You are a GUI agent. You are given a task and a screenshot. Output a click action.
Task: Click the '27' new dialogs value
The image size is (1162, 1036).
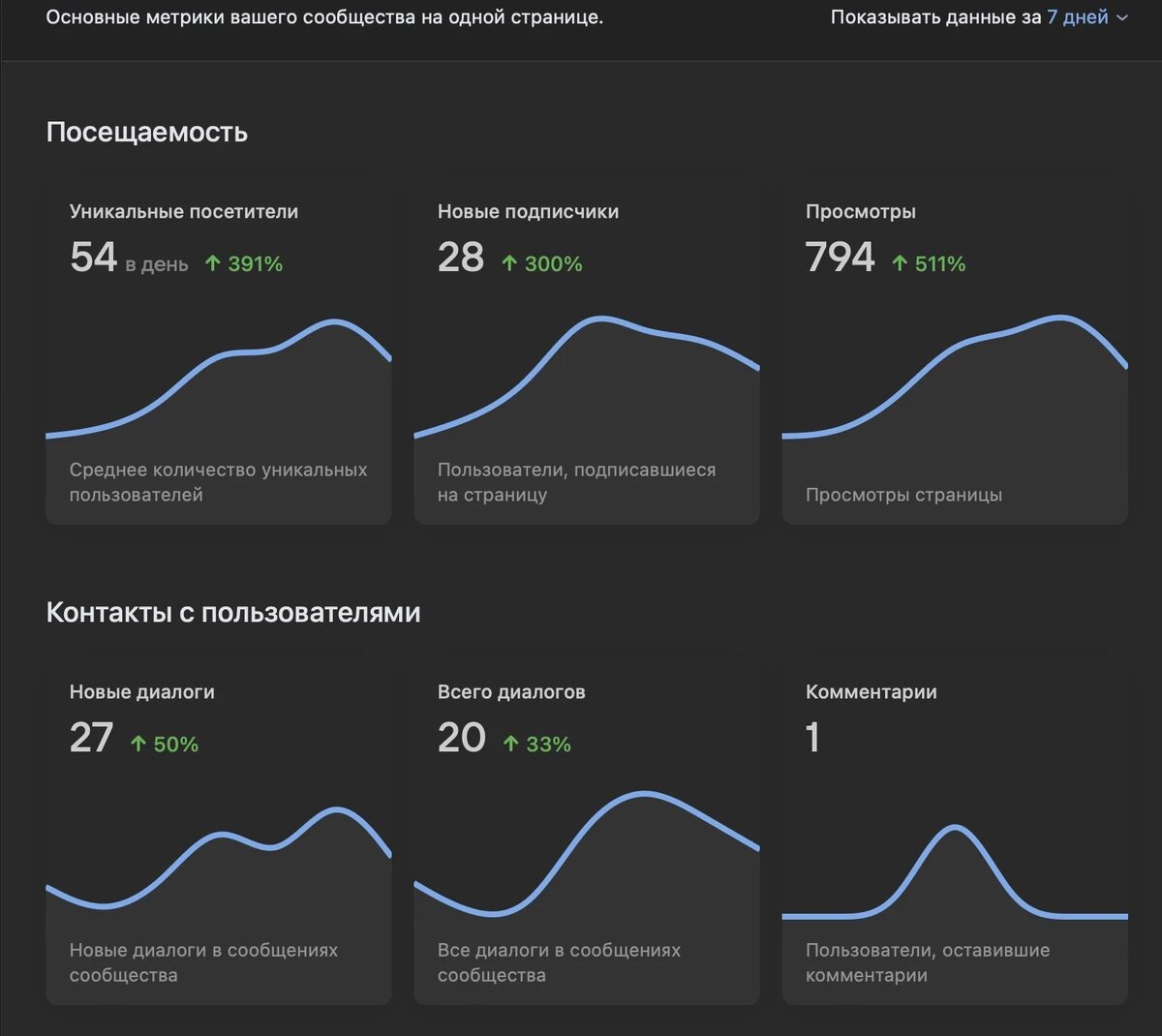[x=92, y=738]
